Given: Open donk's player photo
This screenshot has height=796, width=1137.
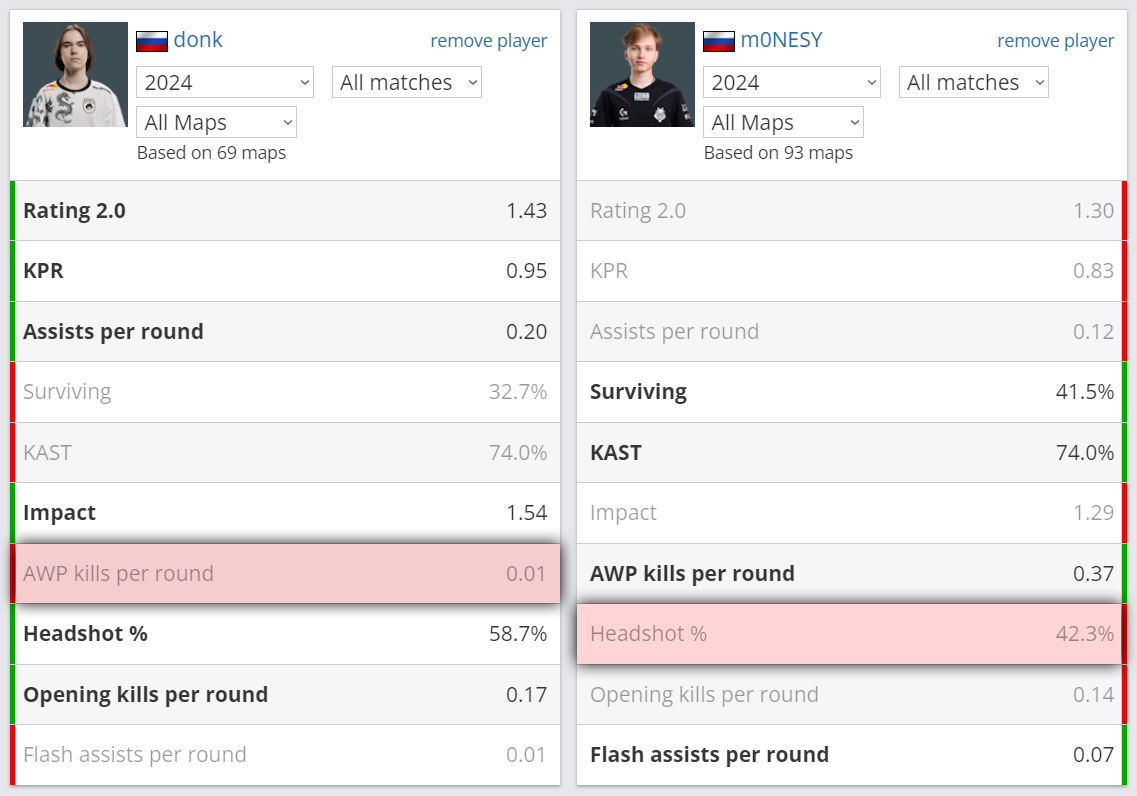Looking at the screenshot, I should click(75, 75).
